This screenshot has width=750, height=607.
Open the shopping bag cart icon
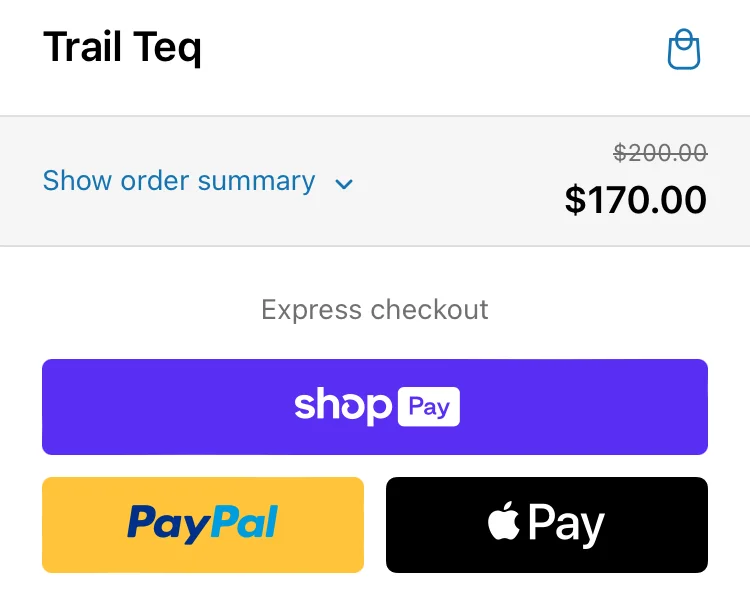(x=684, y=50)
